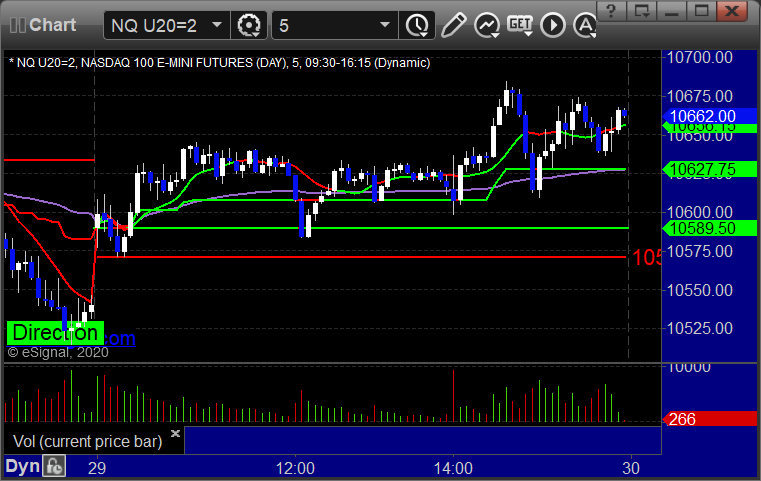This screenshot has width=761, height=481.
Task: Click the 29 date axis label
Action: click(97, 468)
